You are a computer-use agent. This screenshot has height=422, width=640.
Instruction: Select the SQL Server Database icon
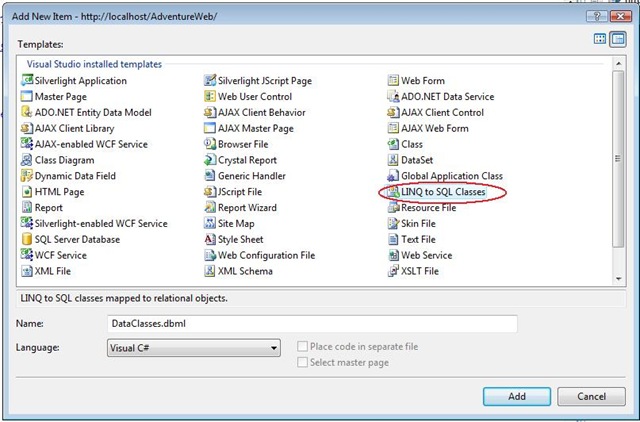click(x=26, y=240)
